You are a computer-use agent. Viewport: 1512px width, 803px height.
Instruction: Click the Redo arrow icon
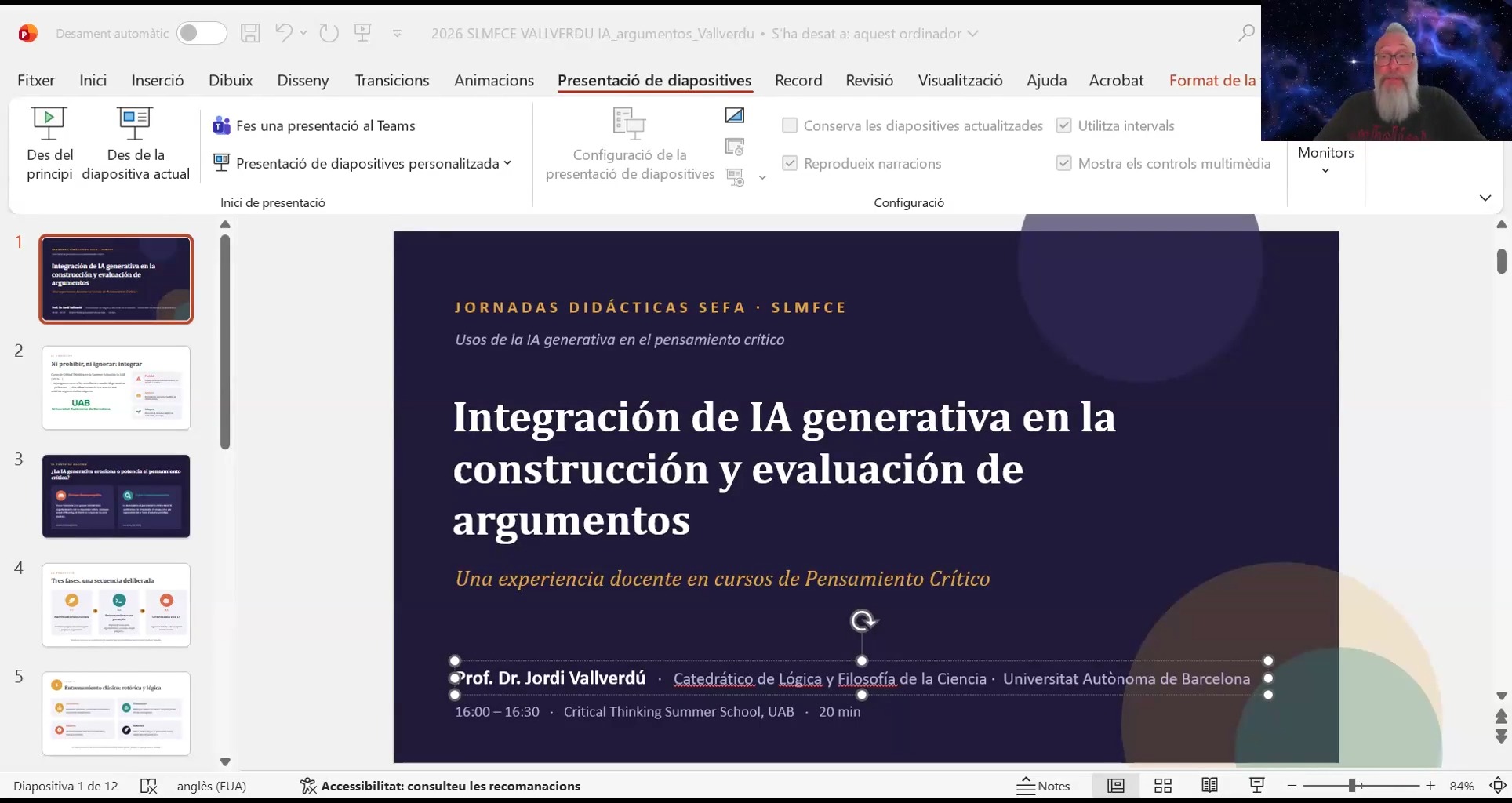click(x=329, y=33)
